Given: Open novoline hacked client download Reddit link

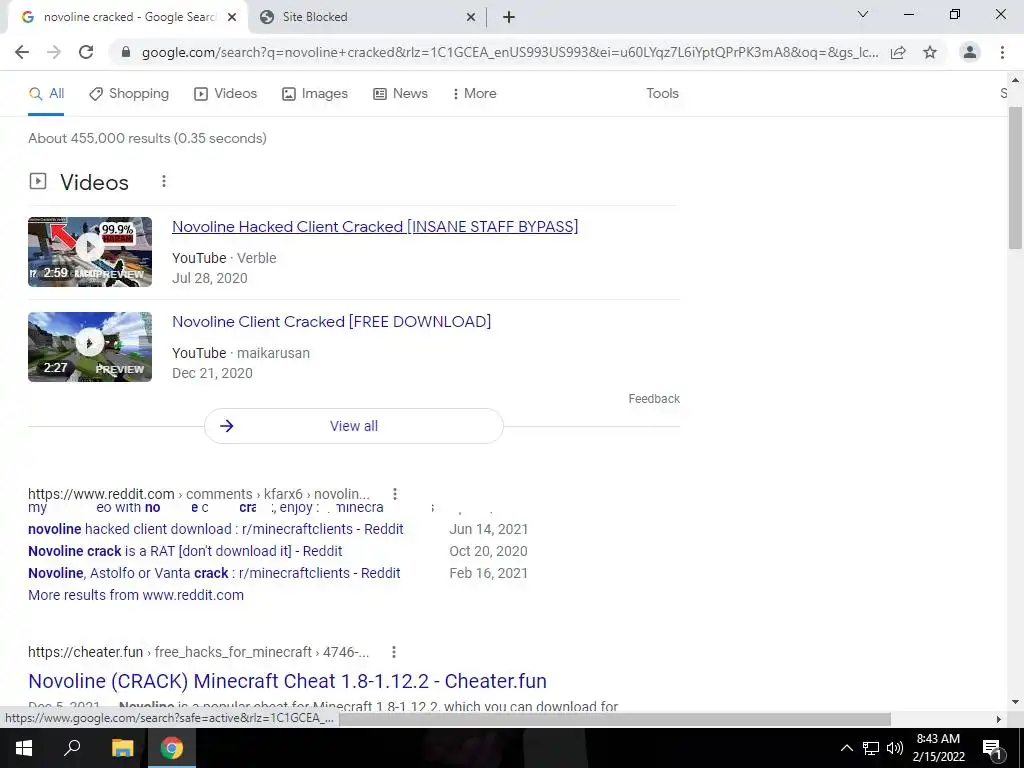Looking at the screenshot, I should pyautogui.click(x=216, y=529).
